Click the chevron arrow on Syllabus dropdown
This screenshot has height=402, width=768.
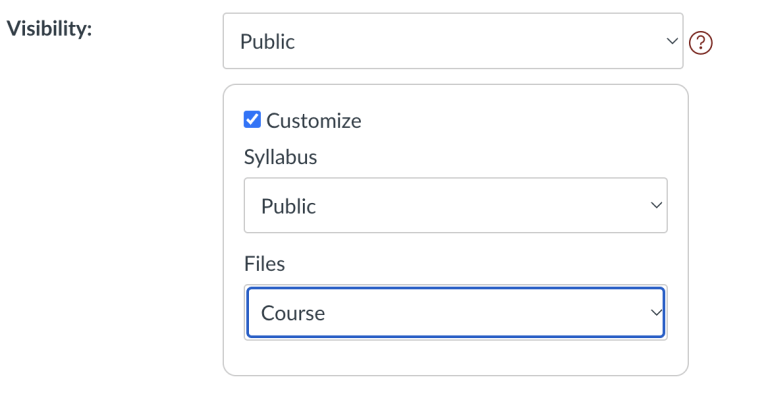click(656, 206)
